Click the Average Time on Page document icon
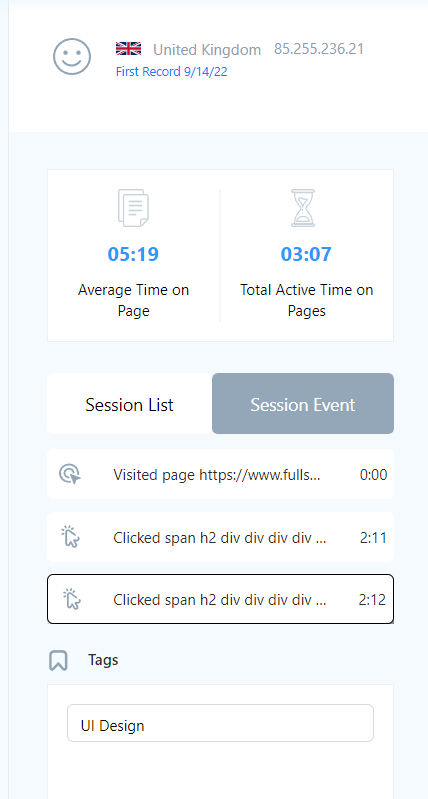Viewport: 428px width, 799px height. click(x=133, y=208)
